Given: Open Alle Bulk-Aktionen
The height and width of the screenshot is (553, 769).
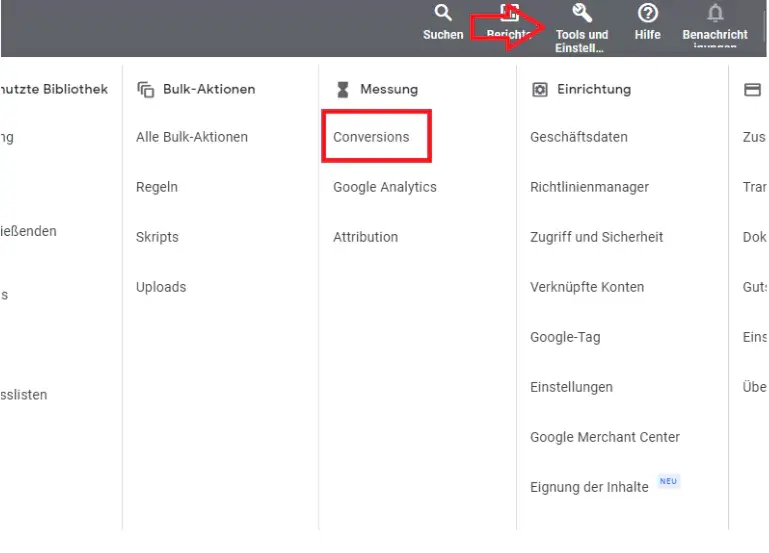Looking at the screenshot, I should 192,137.
